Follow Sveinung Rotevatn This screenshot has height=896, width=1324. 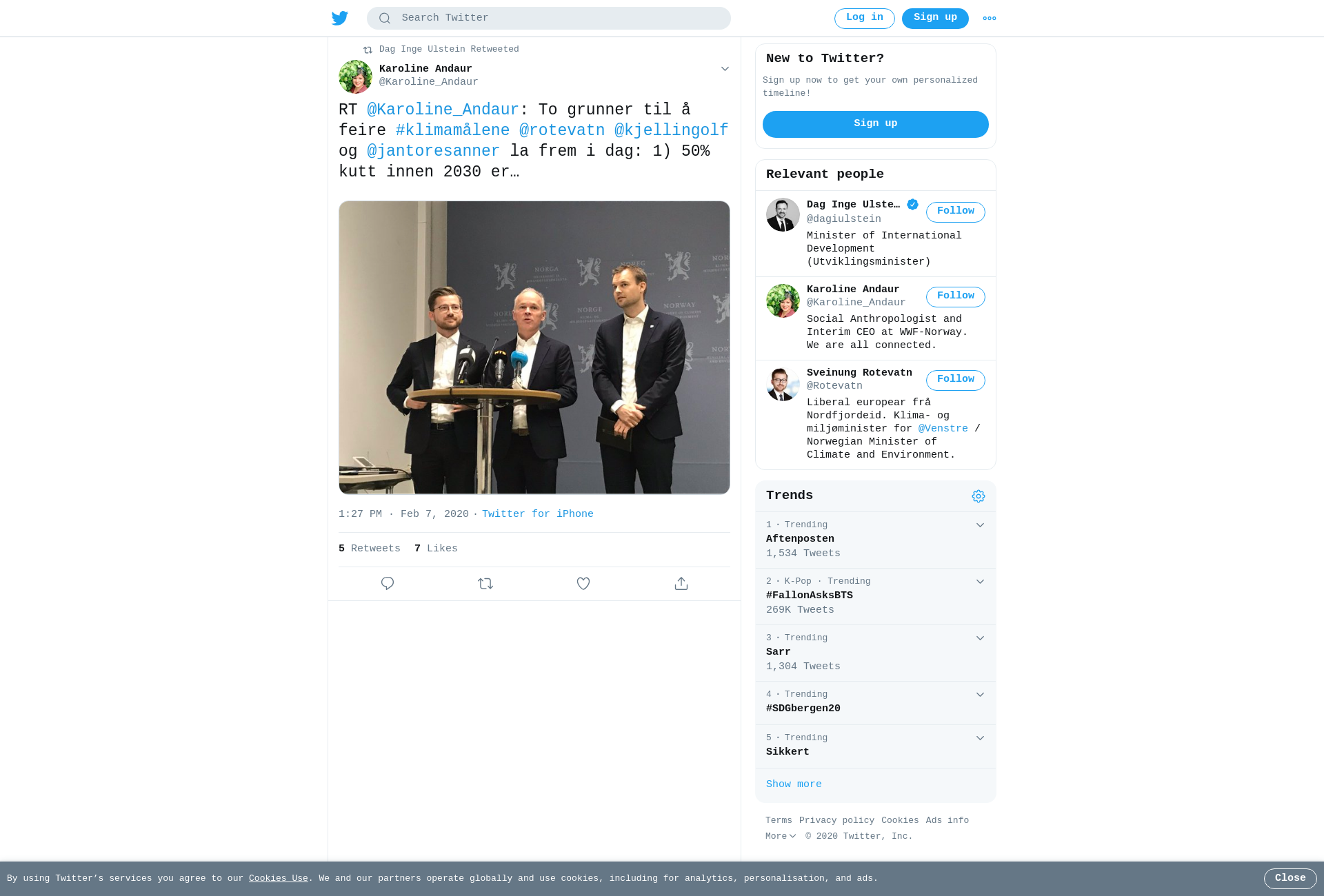956,380
